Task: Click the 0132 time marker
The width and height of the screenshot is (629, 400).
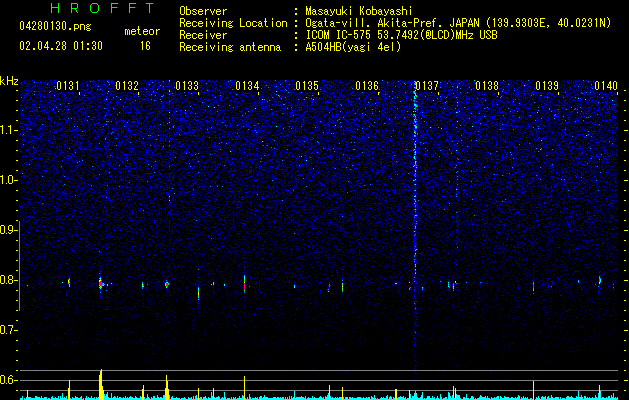Action: click(127, 86)
